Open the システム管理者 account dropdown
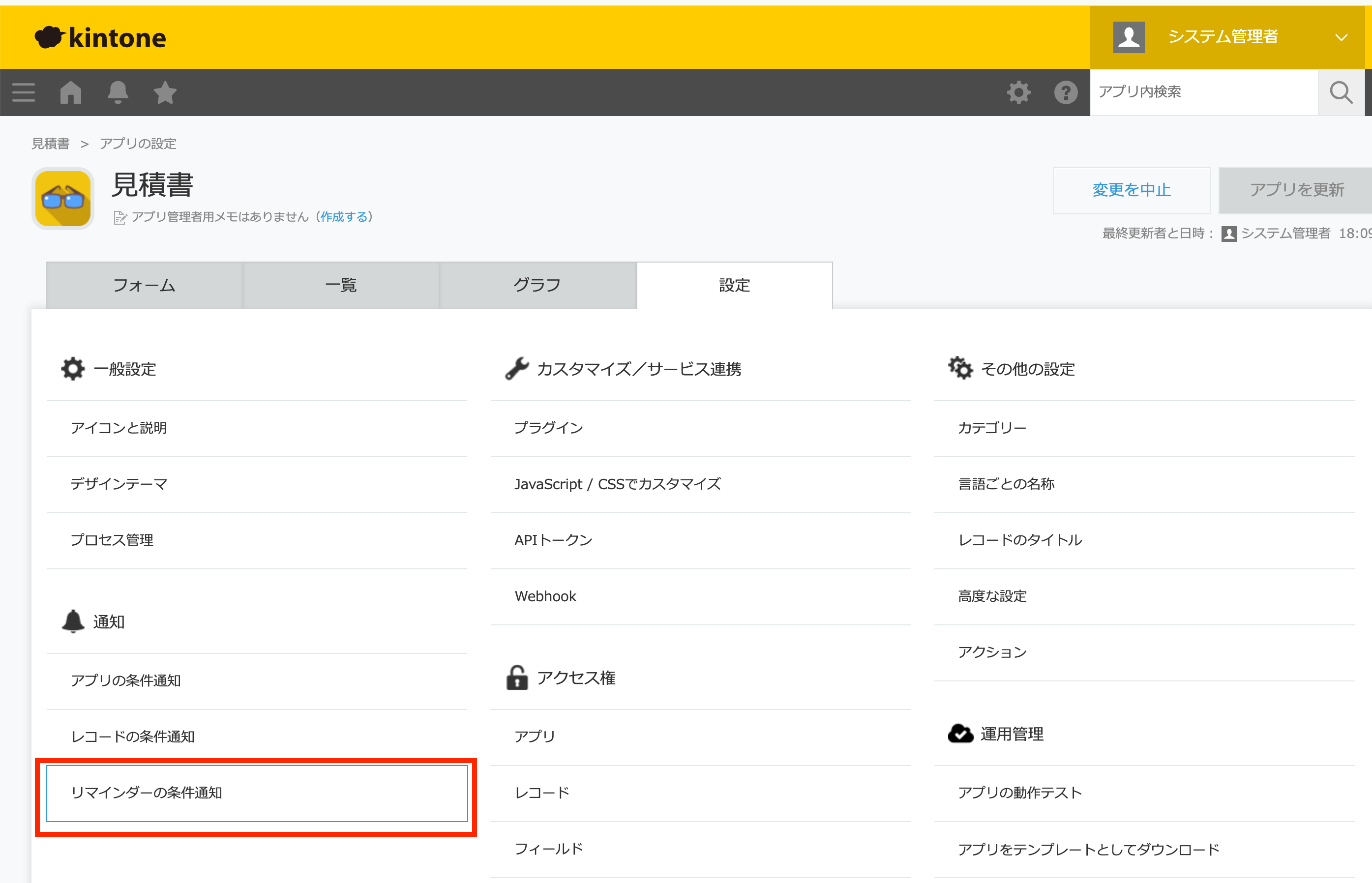Screen dimensions: 1372x883 [x=1223, y=36]
